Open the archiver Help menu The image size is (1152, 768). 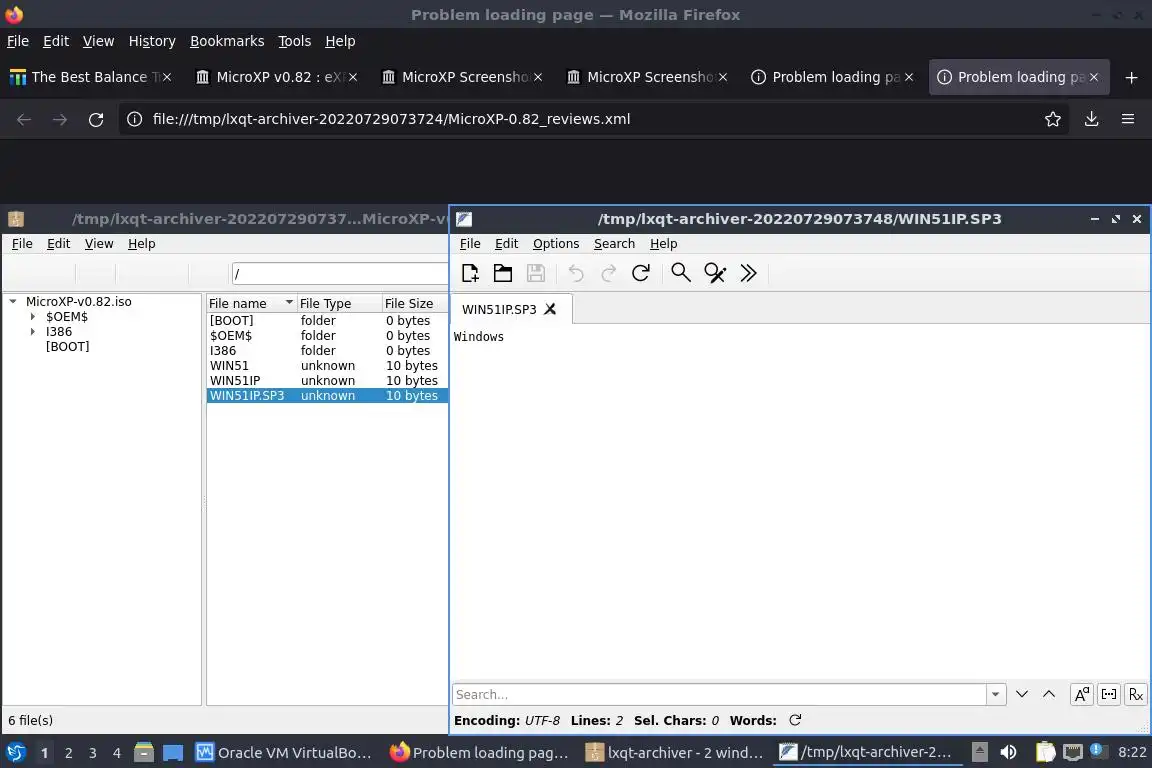(x=141, y=244)
